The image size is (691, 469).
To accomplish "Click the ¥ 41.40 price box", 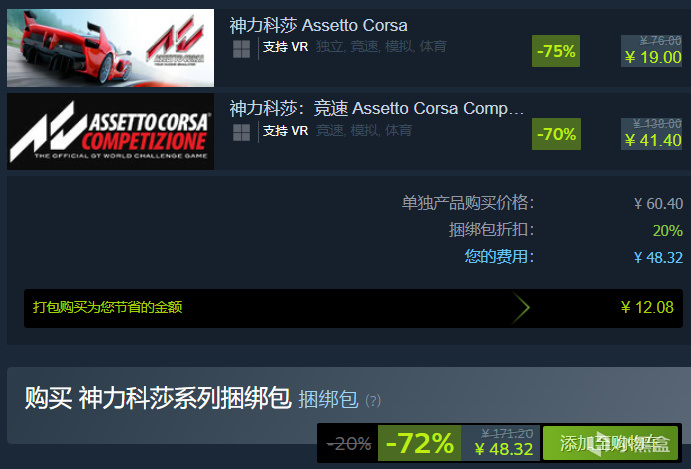I will point(651,134).
